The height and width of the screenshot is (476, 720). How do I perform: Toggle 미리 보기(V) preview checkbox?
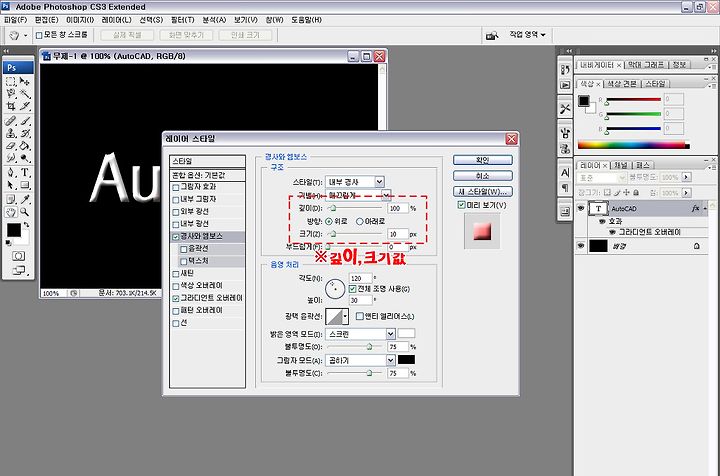pyautogui.click(x=461, y=205)
